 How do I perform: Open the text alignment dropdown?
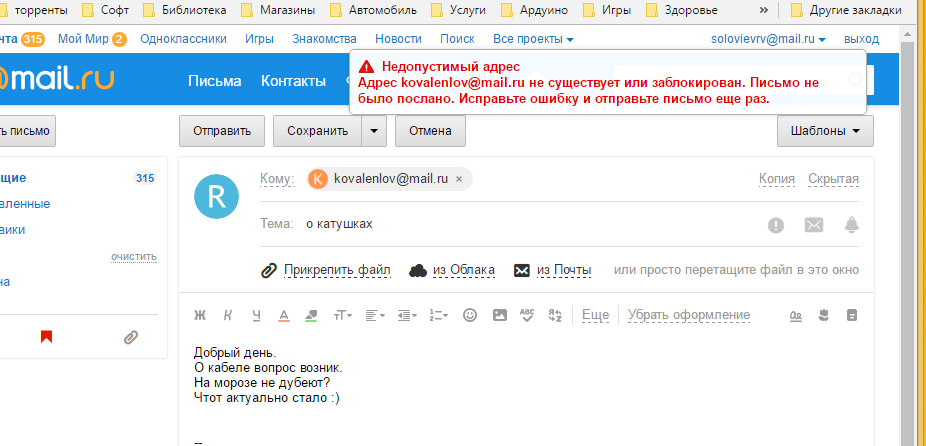375,315
